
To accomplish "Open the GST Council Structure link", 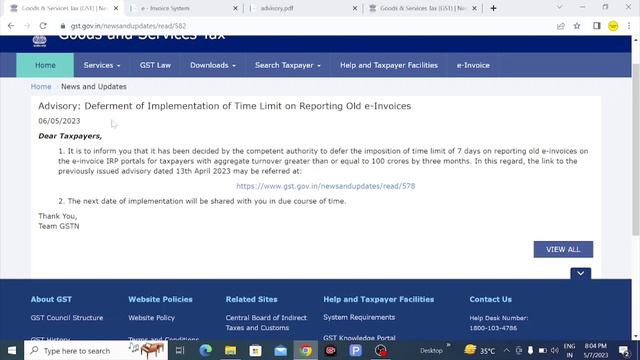I will [67, 318].
